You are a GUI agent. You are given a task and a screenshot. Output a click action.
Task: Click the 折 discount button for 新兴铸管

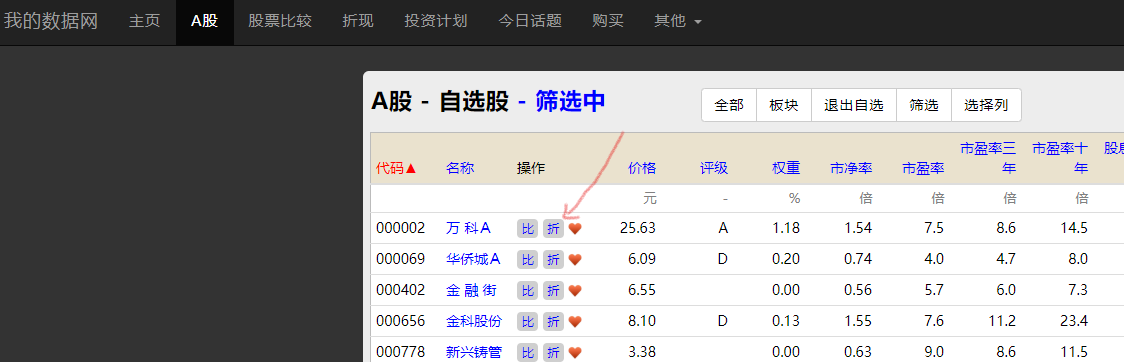click(x=553, y=352)
